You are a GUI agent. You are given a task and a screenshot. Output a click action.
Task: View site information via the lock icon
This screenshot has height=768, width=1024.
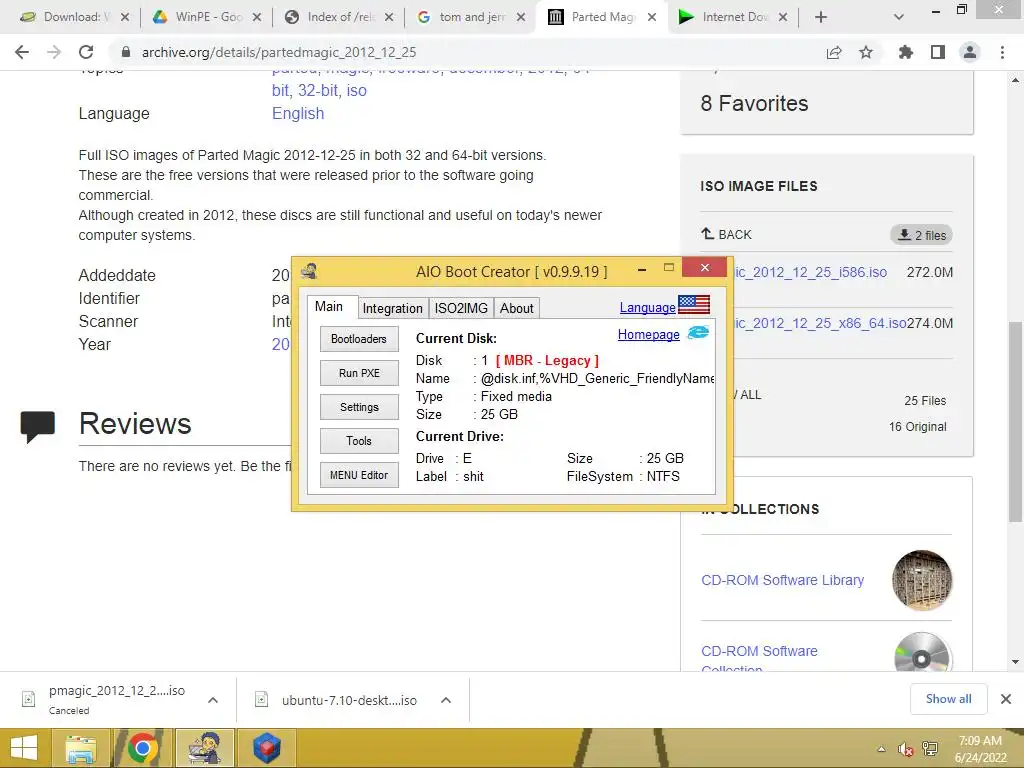[x=126, y=52]
